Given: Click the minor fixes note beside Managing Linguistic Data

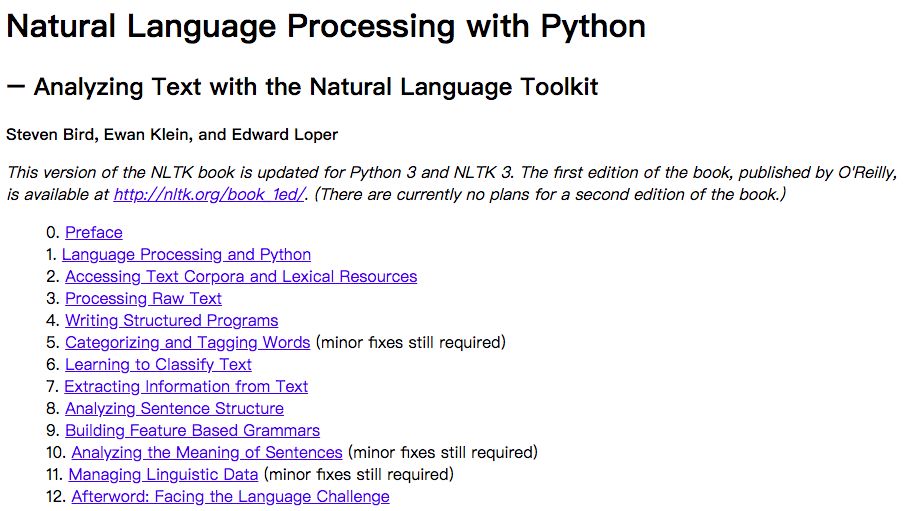Looking at the screenshot, I should pos(358,475).
